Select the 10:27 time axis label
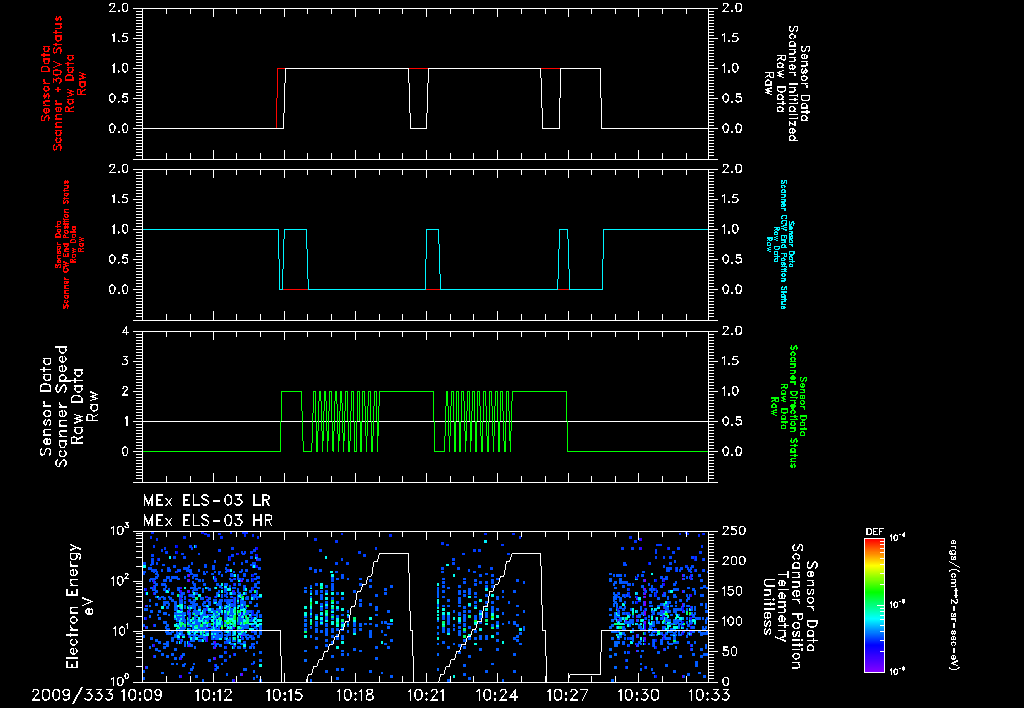Image resolution: width=1024 pixels, height=708 pixels. point(568,696)
